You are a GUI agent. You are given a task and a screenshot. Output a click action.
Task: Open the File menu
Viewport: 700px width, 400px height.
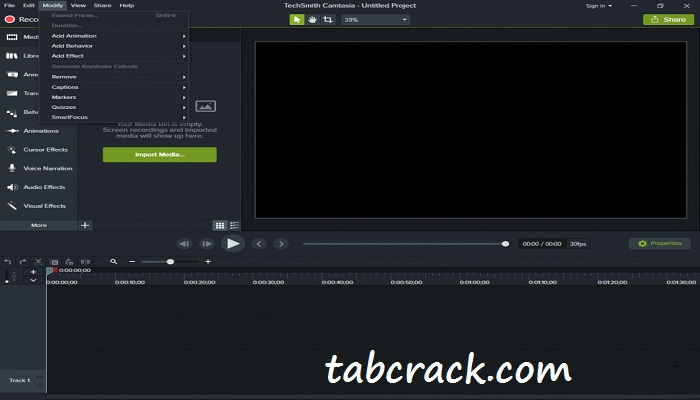pos(9,5)
